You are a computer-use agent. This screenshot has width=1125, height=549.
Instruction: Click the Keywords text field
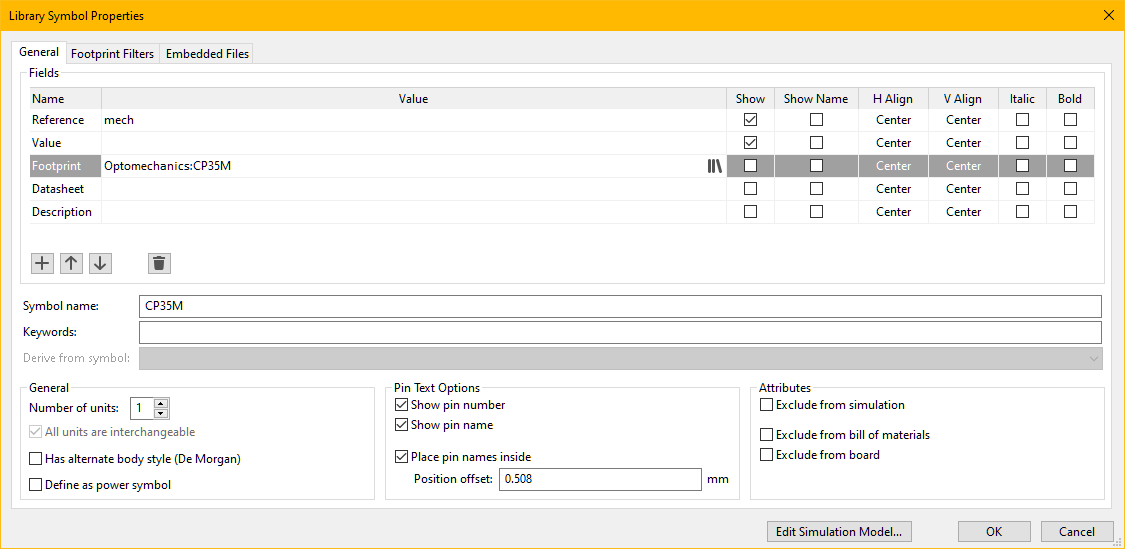pos(619,332)
